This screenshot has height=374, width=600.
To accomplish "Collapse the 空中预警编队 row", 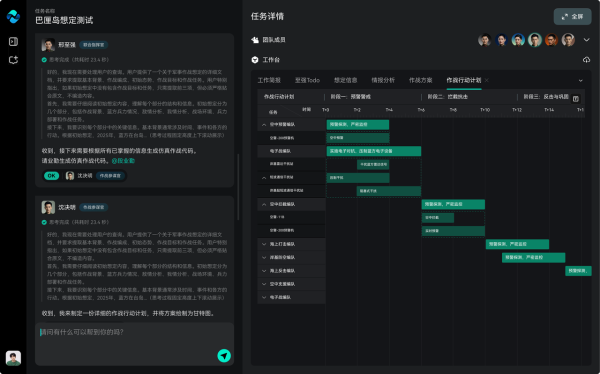I will click(264, 124).
